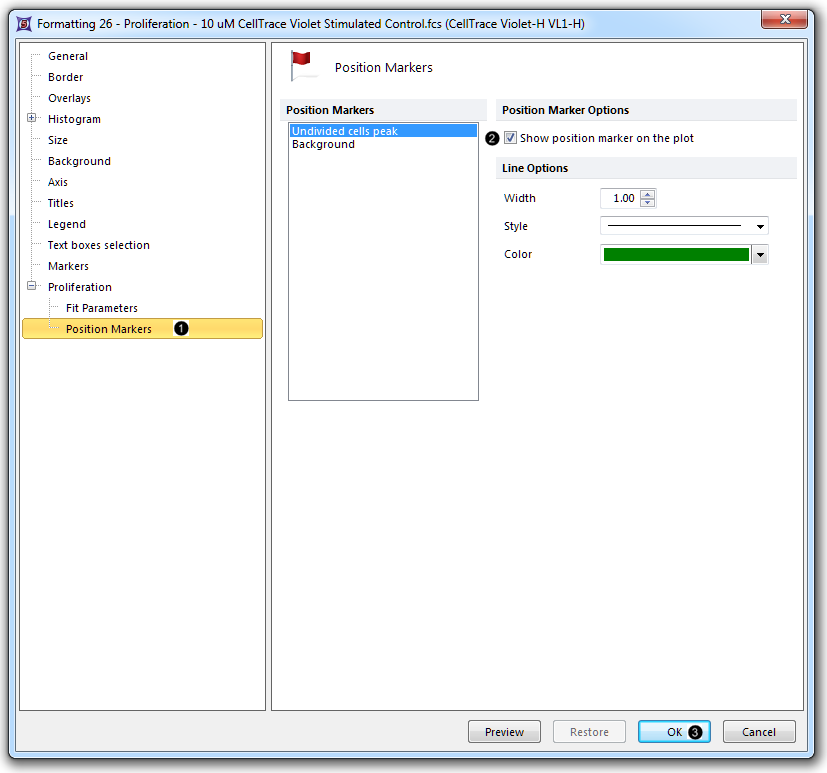This screenshot has width=827, height=773.
Task: Click the Width value input field
Action: (620, 198)
